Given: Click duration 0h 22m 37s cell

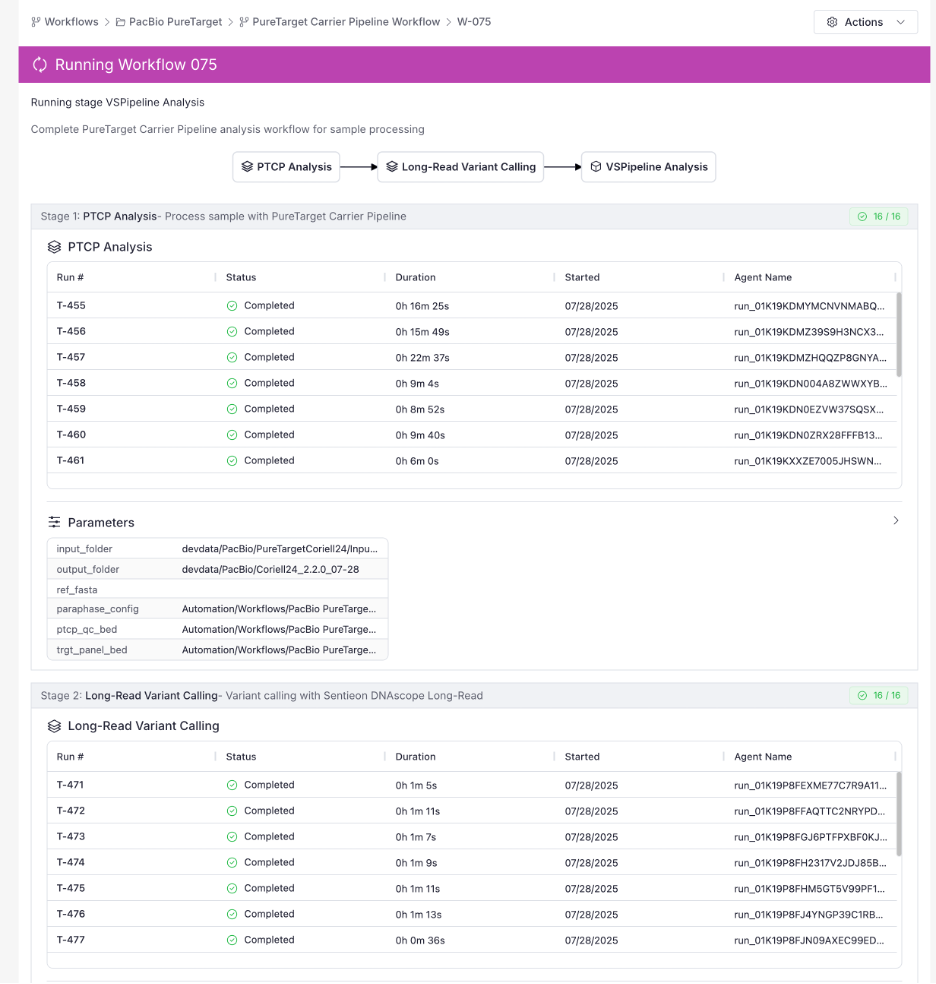Looking at the screenshot, I should (422, 358).
